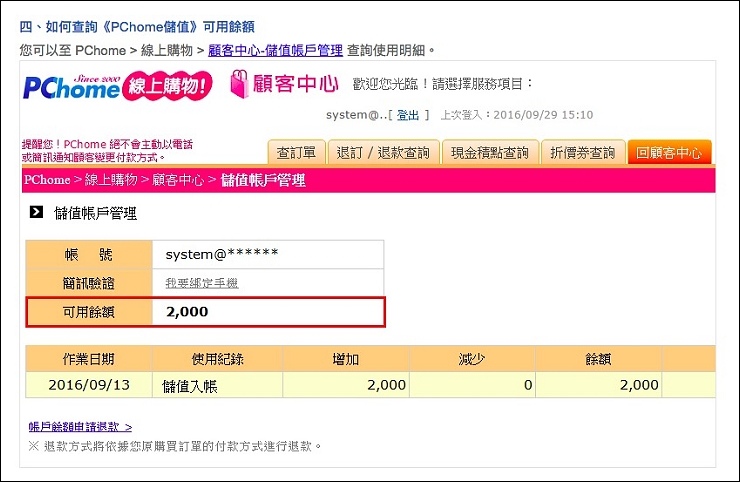Go back via 回顧客中心 tab
The height and width of the screenshot is (482, 740).
tap(669, 152)
